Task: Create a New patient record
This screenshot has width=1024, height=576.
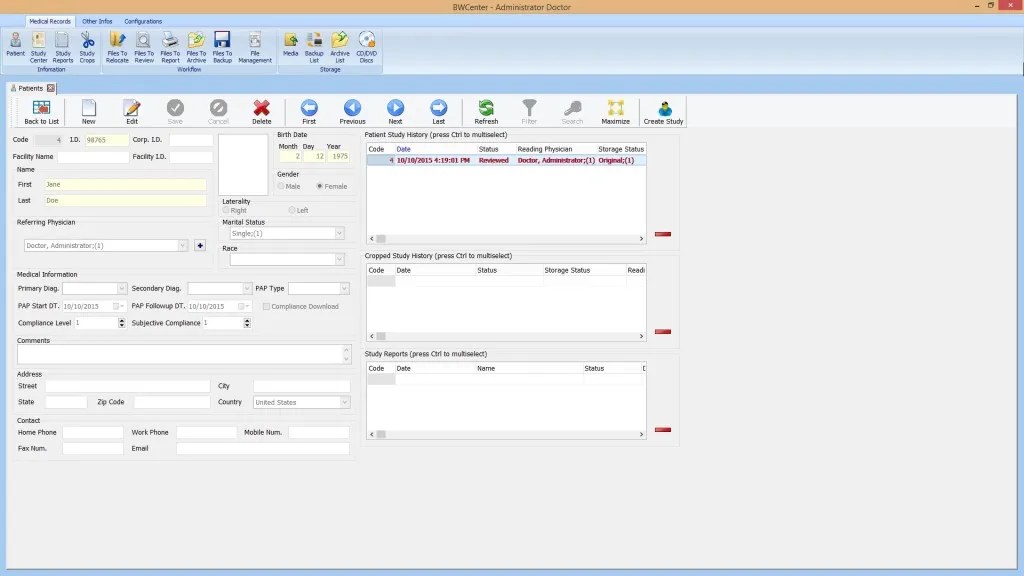Action: point(89,112)
